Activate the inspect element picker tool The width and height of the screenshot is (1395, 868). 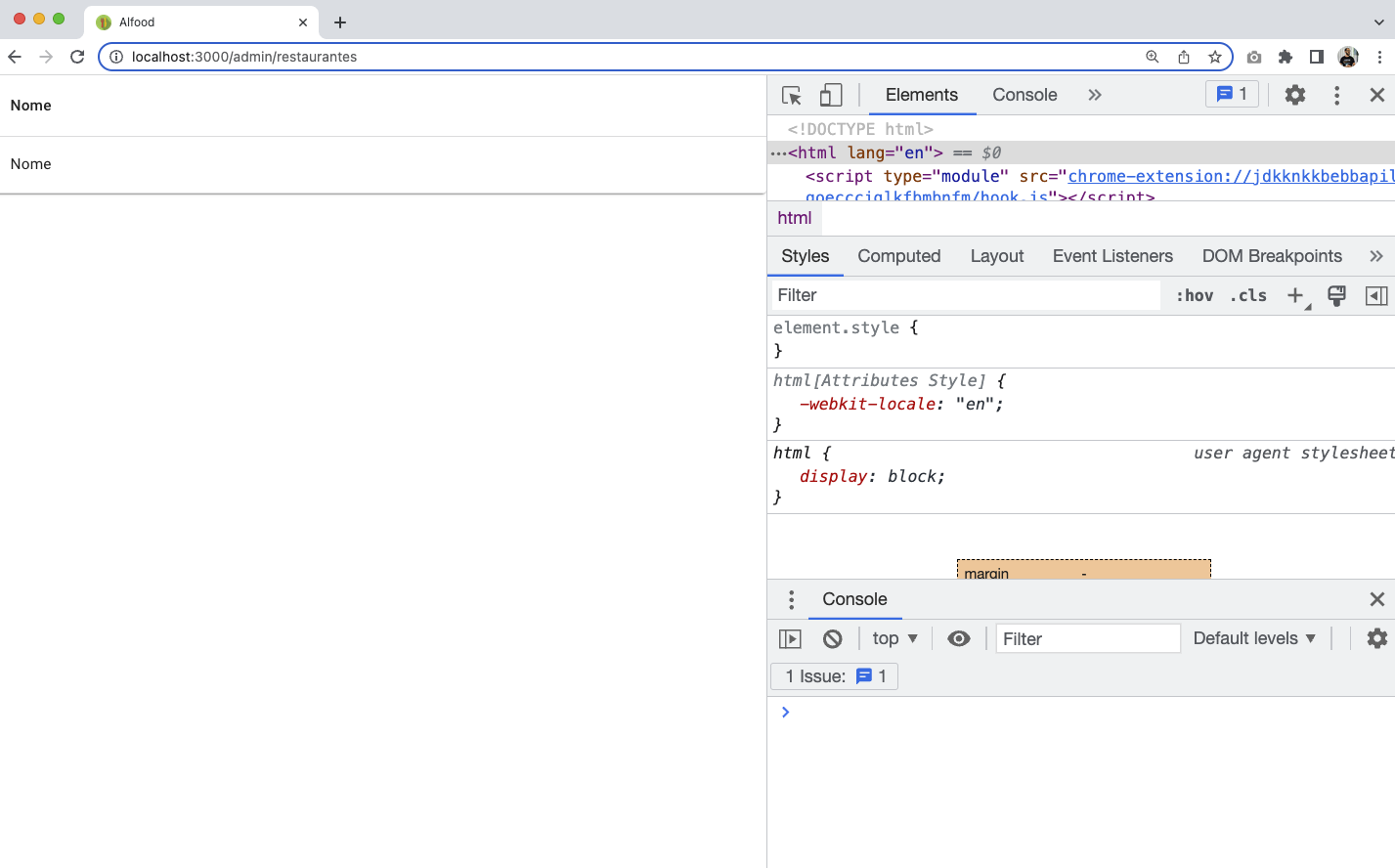(x=792, y=95)
